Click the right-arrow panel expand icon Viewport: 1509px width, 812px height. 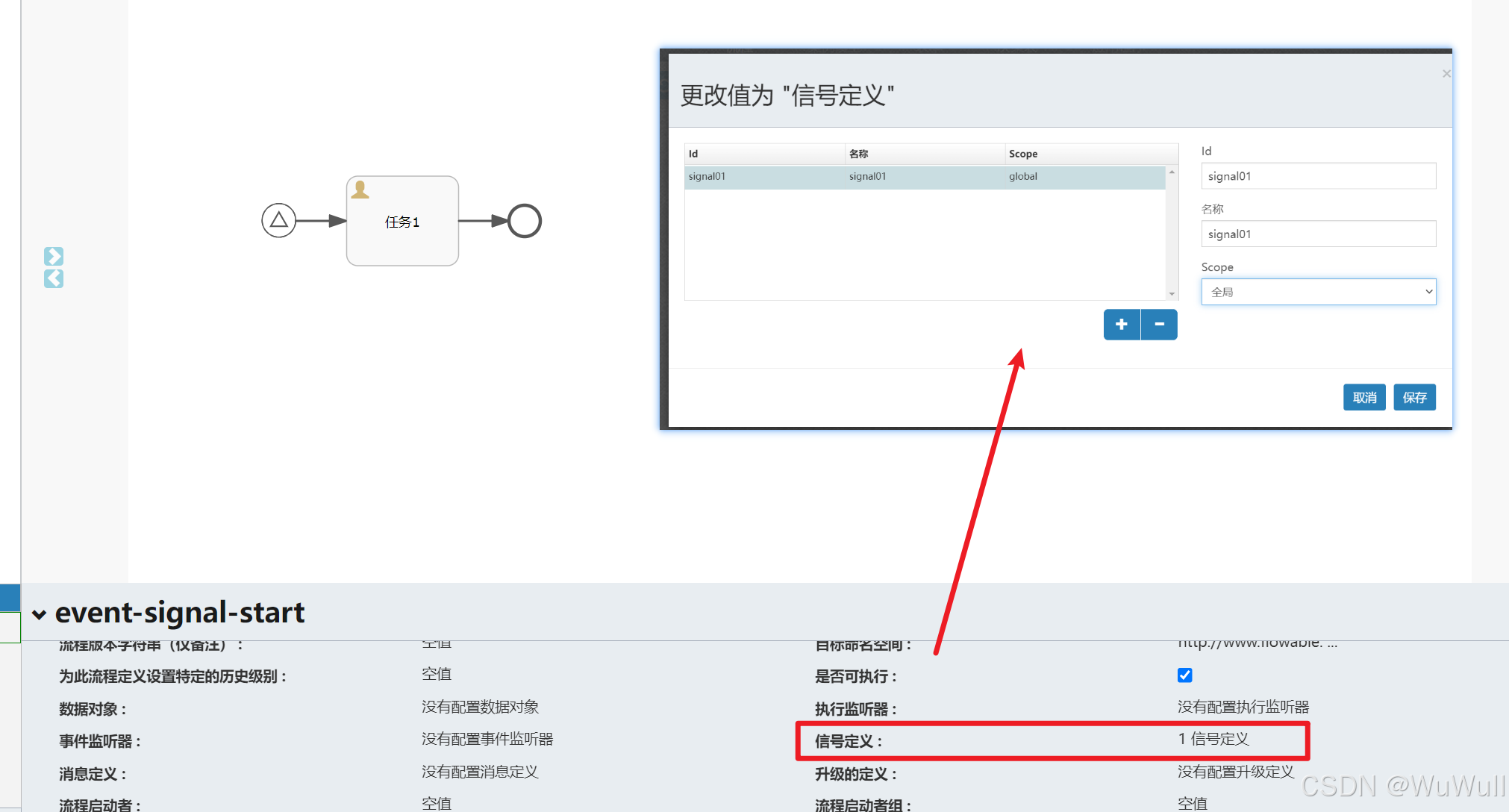click(x=54, y=256)
